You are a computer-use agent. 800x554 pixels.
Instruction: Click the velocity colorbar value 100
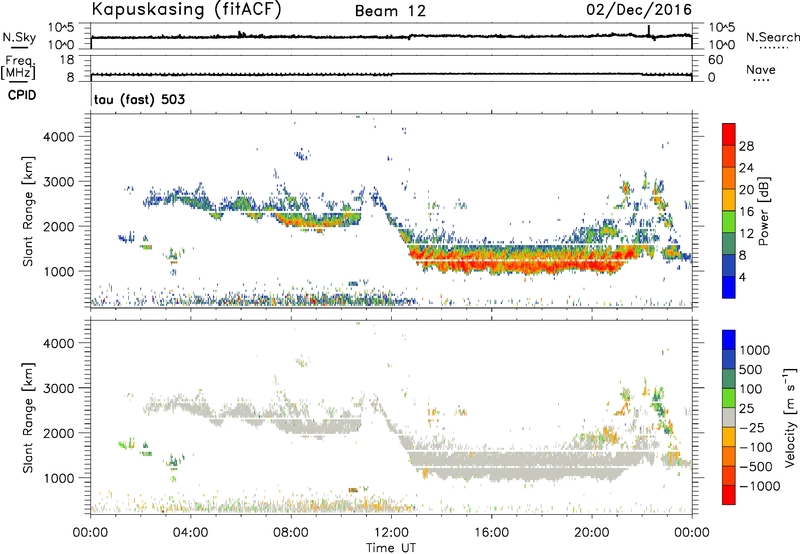point(751,389)
